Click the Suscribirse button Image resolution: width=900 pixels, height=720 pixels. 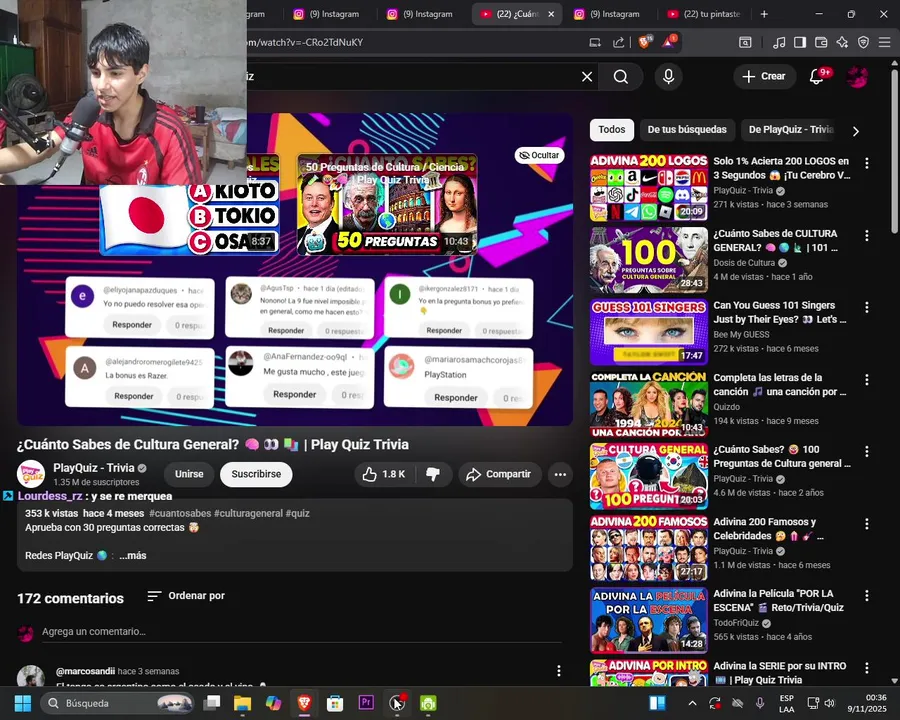pos(256,474)
